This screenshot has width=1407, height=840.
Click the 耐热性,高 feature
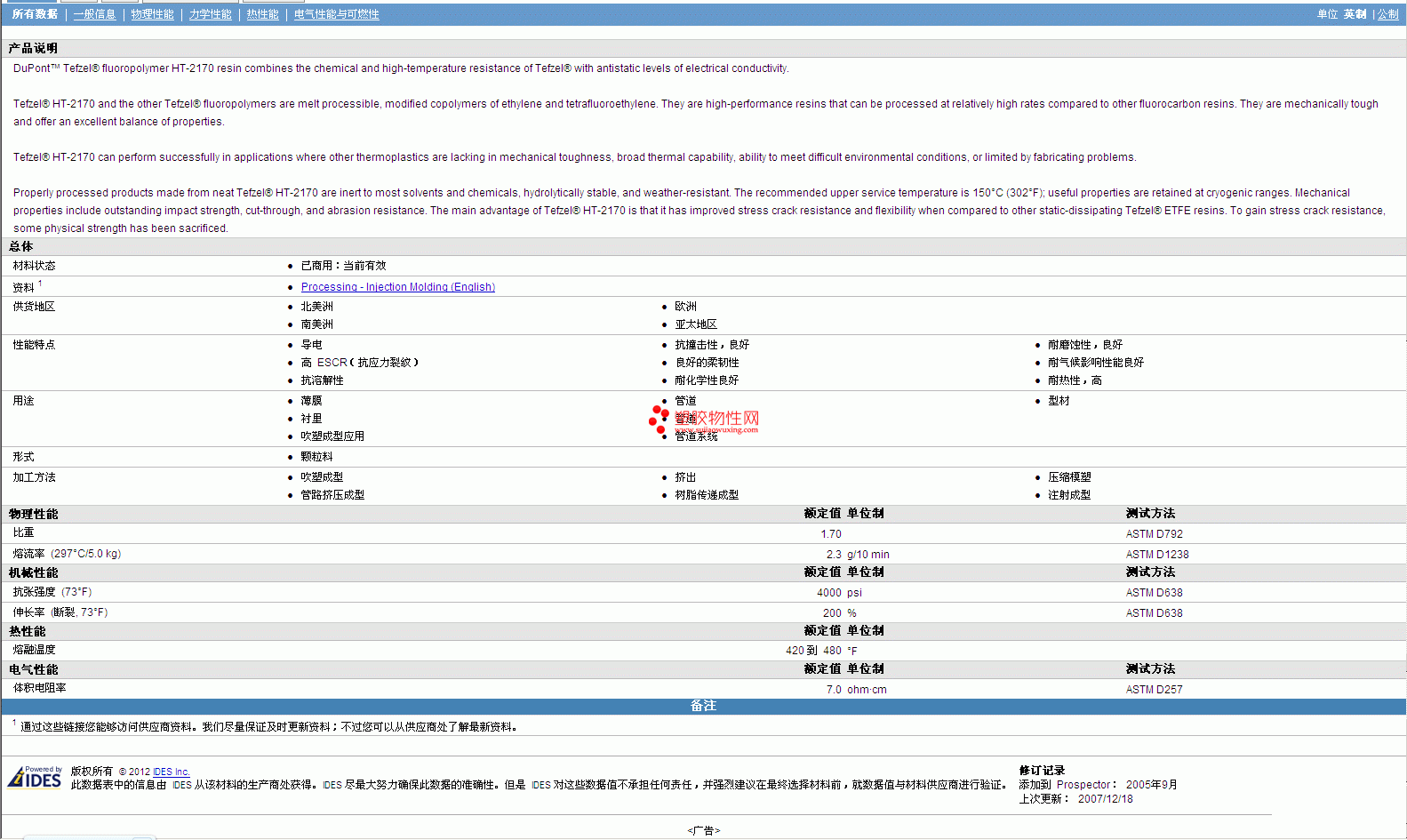[1075, 380]
